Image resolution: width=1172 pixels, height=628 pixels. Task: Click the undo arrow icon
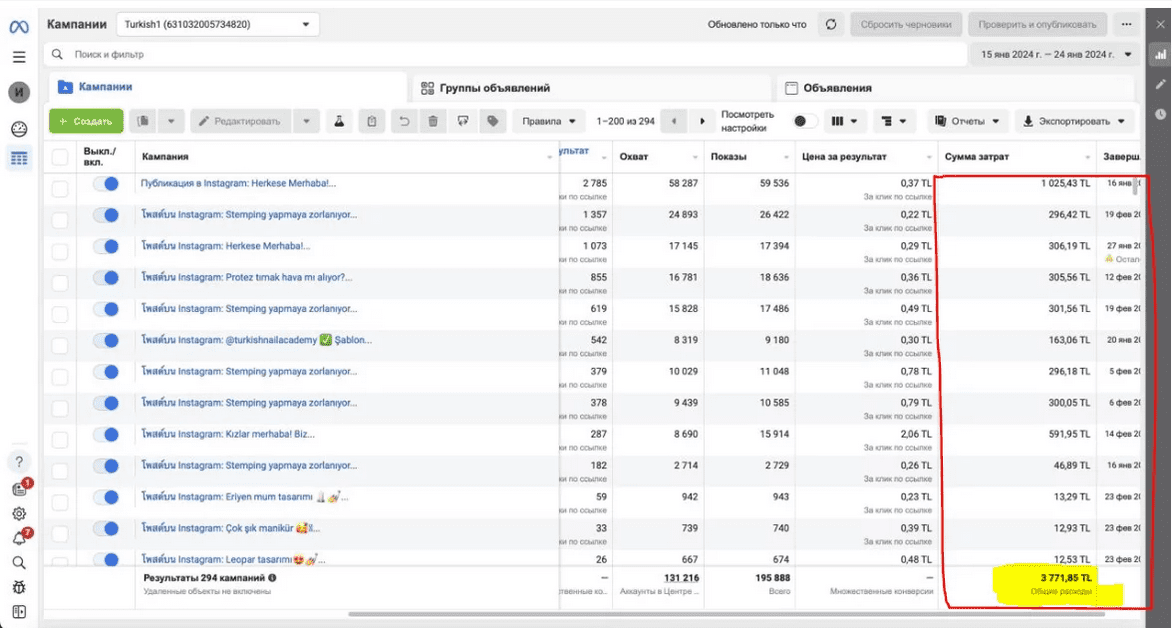[x=404, y=121]
